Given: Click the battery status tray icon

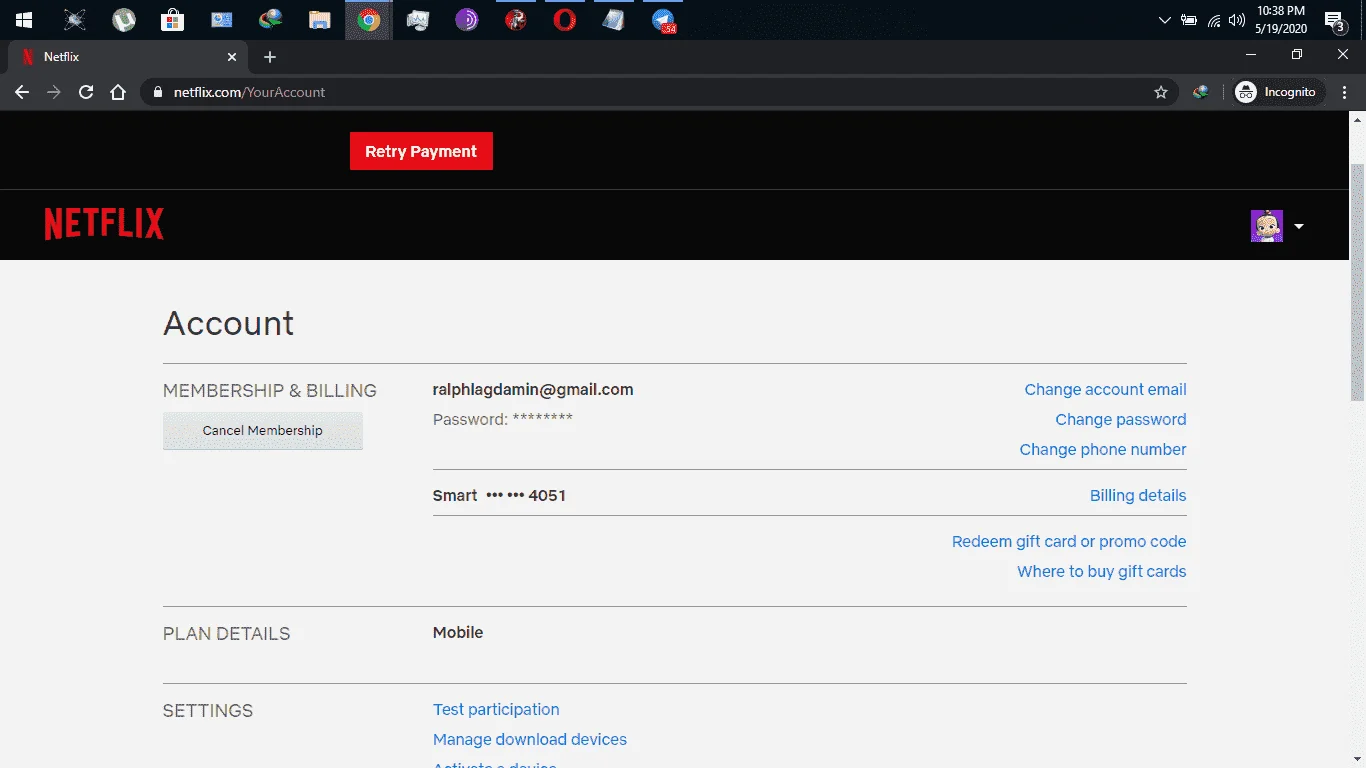Looking at the screenshot, I should tap(1189, 20).
